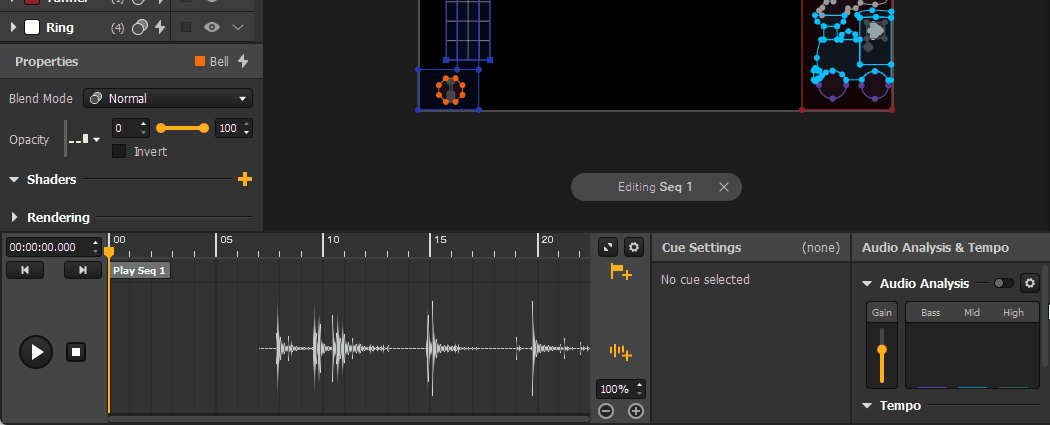Collapse the Tempo section

(x=867, y=406)
